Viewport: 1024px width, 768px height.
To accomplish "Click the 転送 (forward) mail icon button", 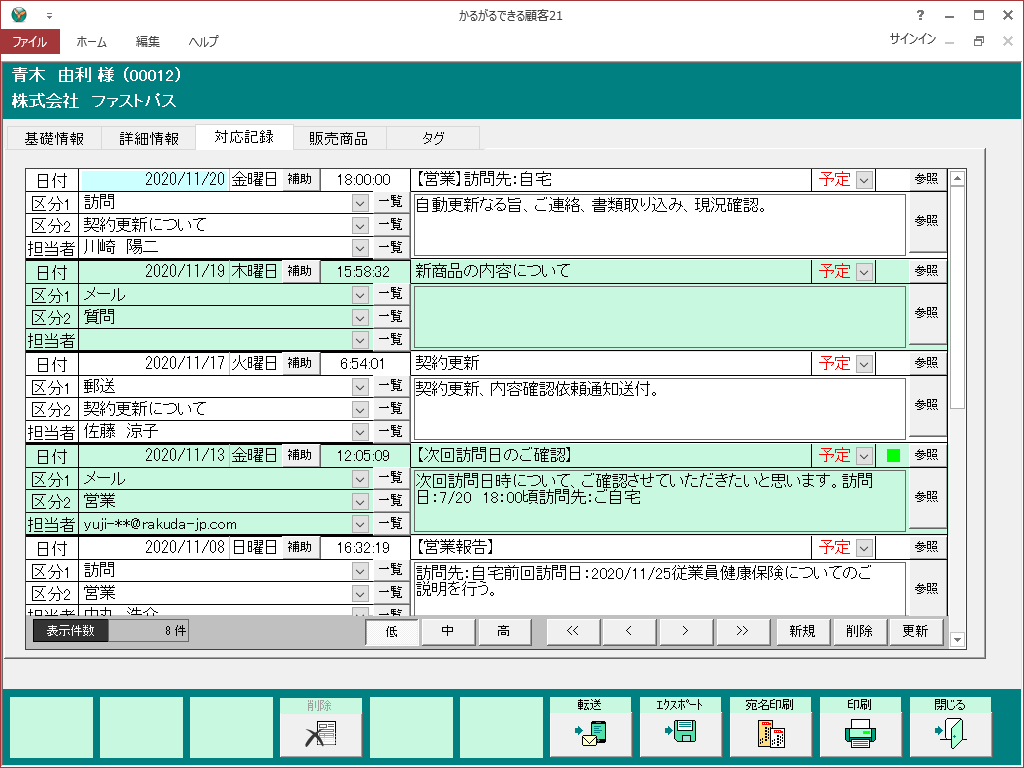I will [590, 735].
